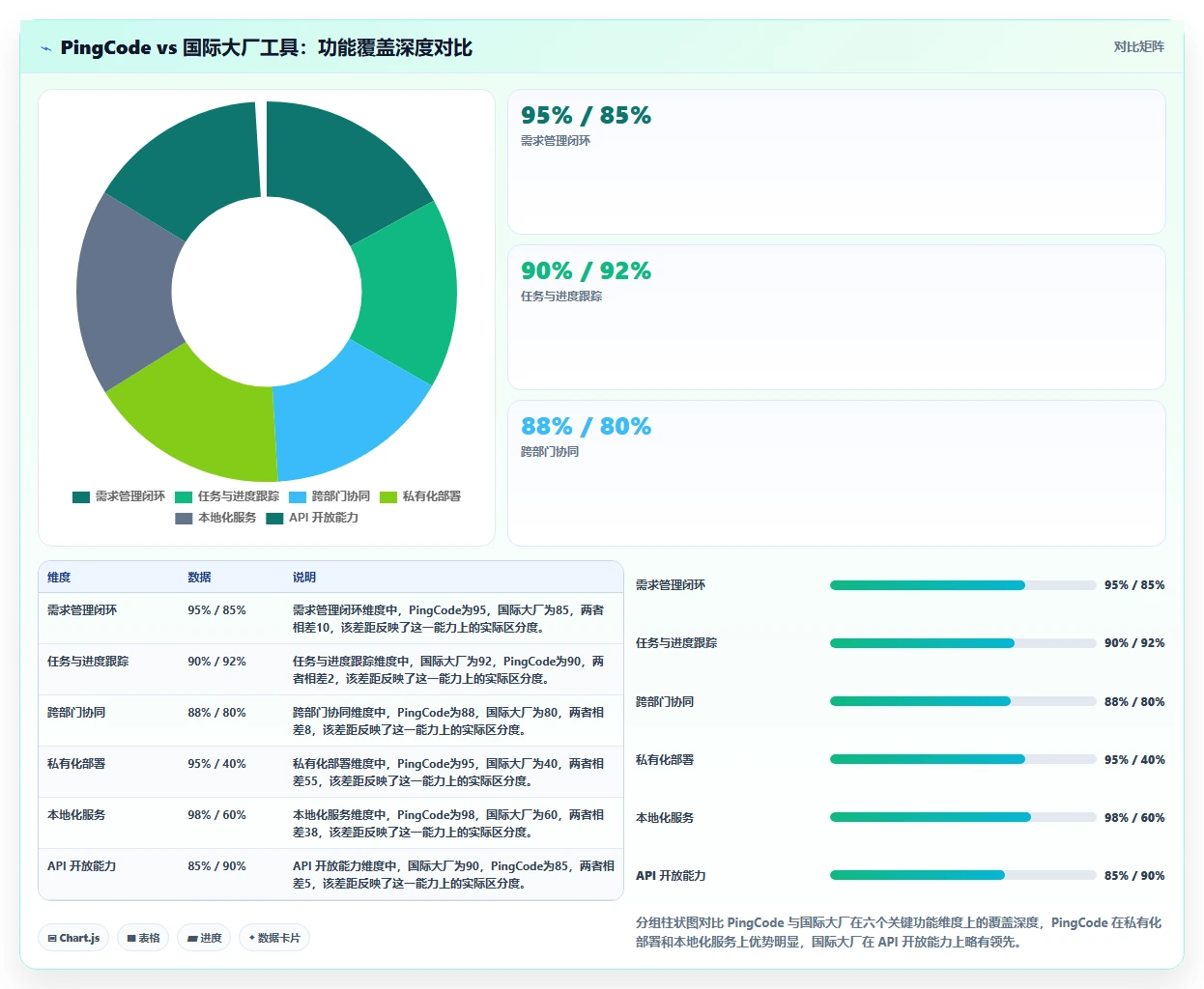
Task: Click the 98% / 60% table value
Action: [216, 815]
